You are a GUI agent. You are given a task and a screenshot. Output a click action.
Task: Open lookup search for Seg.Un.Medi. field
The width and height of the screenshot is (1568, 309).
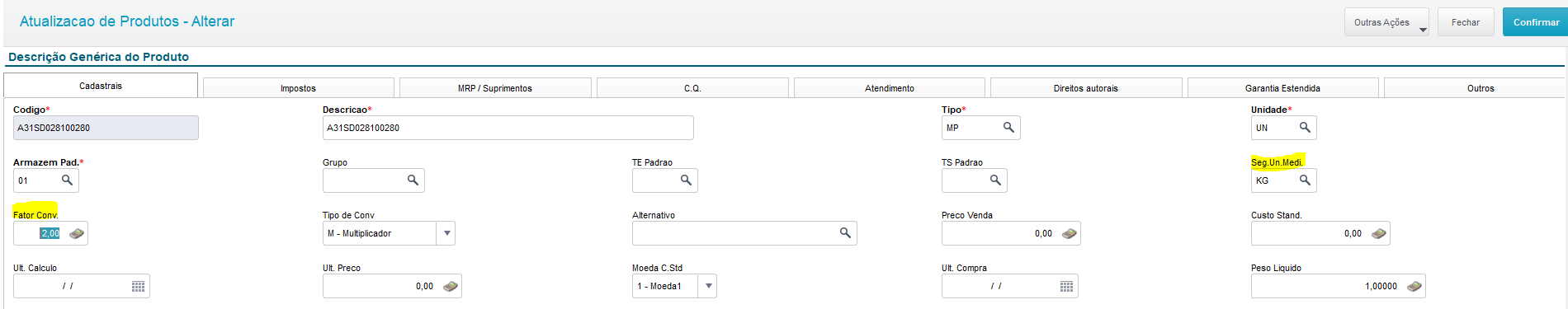tap(1305, 180)
